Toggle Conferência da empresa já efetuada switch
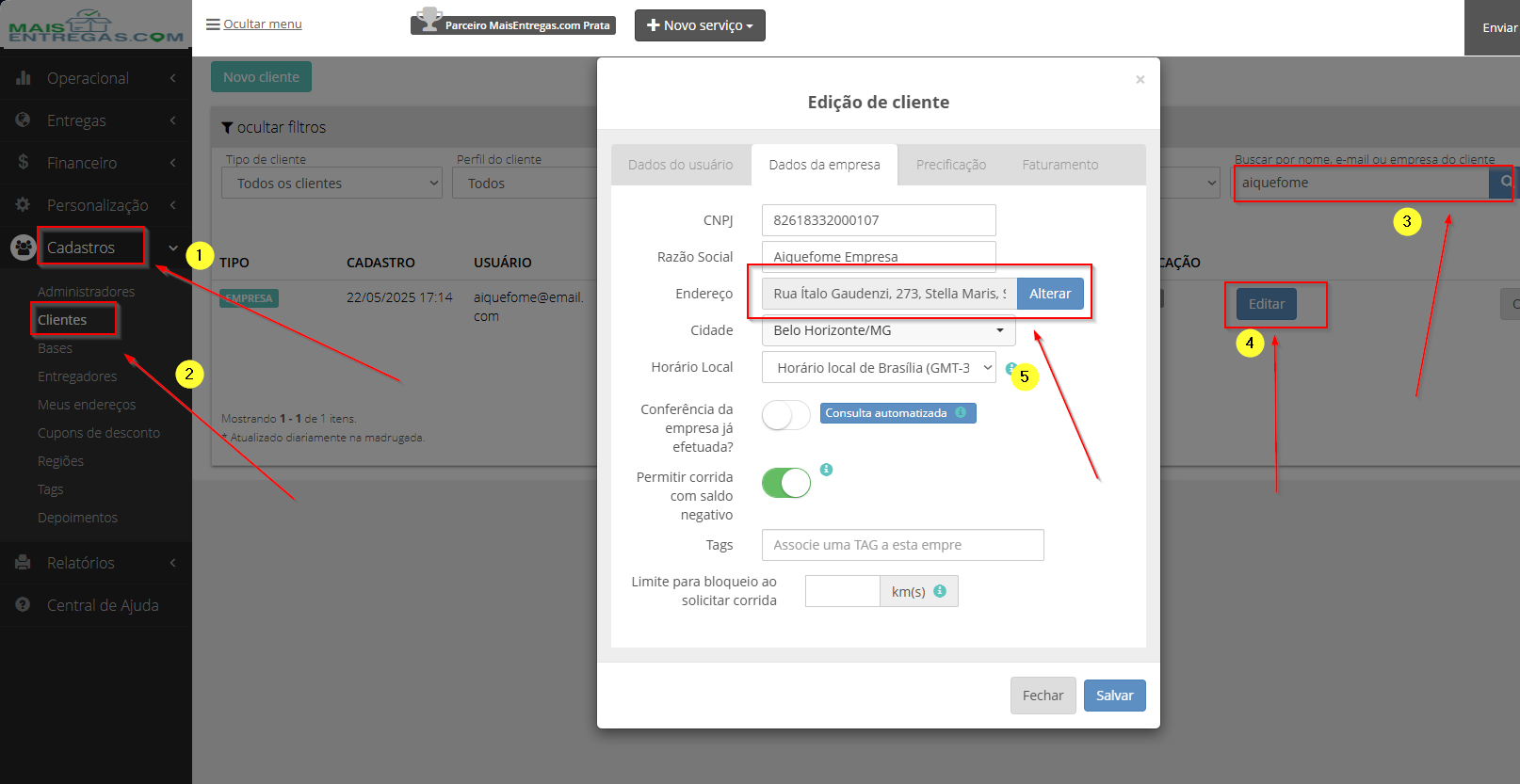This screenshot has height=784, width=1520. (786, 415)
